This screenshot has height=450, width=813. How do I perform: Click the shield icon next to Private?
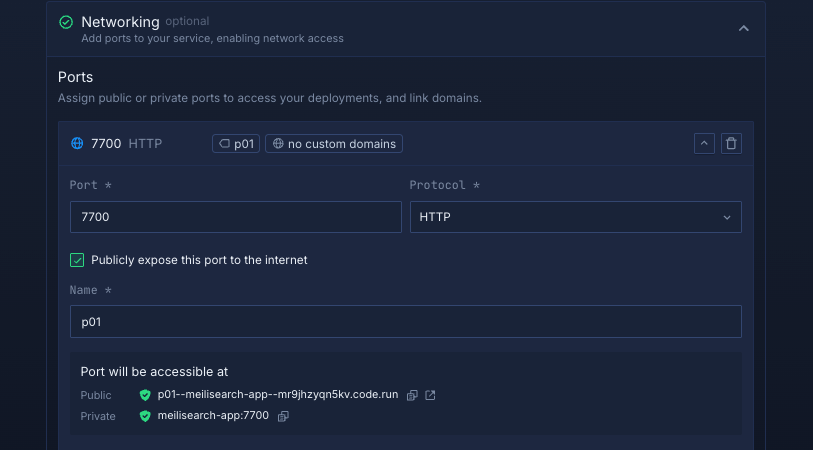(x=145, y=416)
